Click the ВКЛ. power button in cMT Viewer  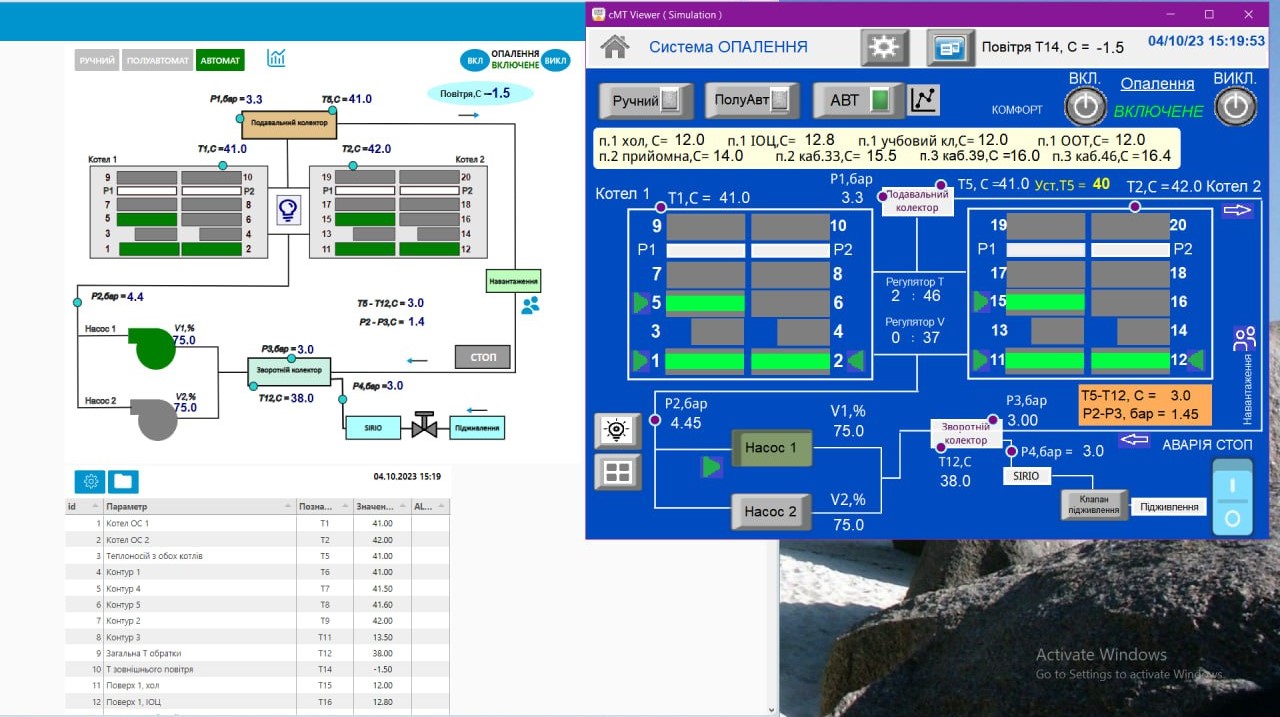pyautogui.click(x=1086, y=106)
